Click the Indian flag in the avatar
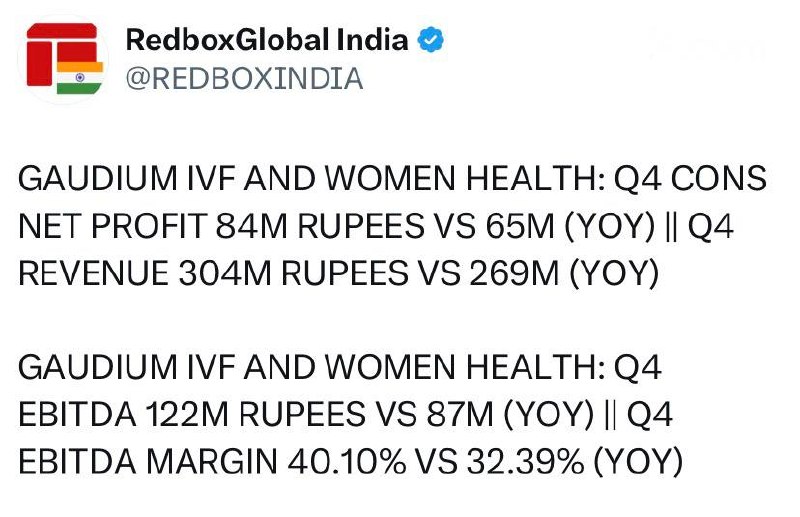The image size is (800, 517). click(80, 78)
